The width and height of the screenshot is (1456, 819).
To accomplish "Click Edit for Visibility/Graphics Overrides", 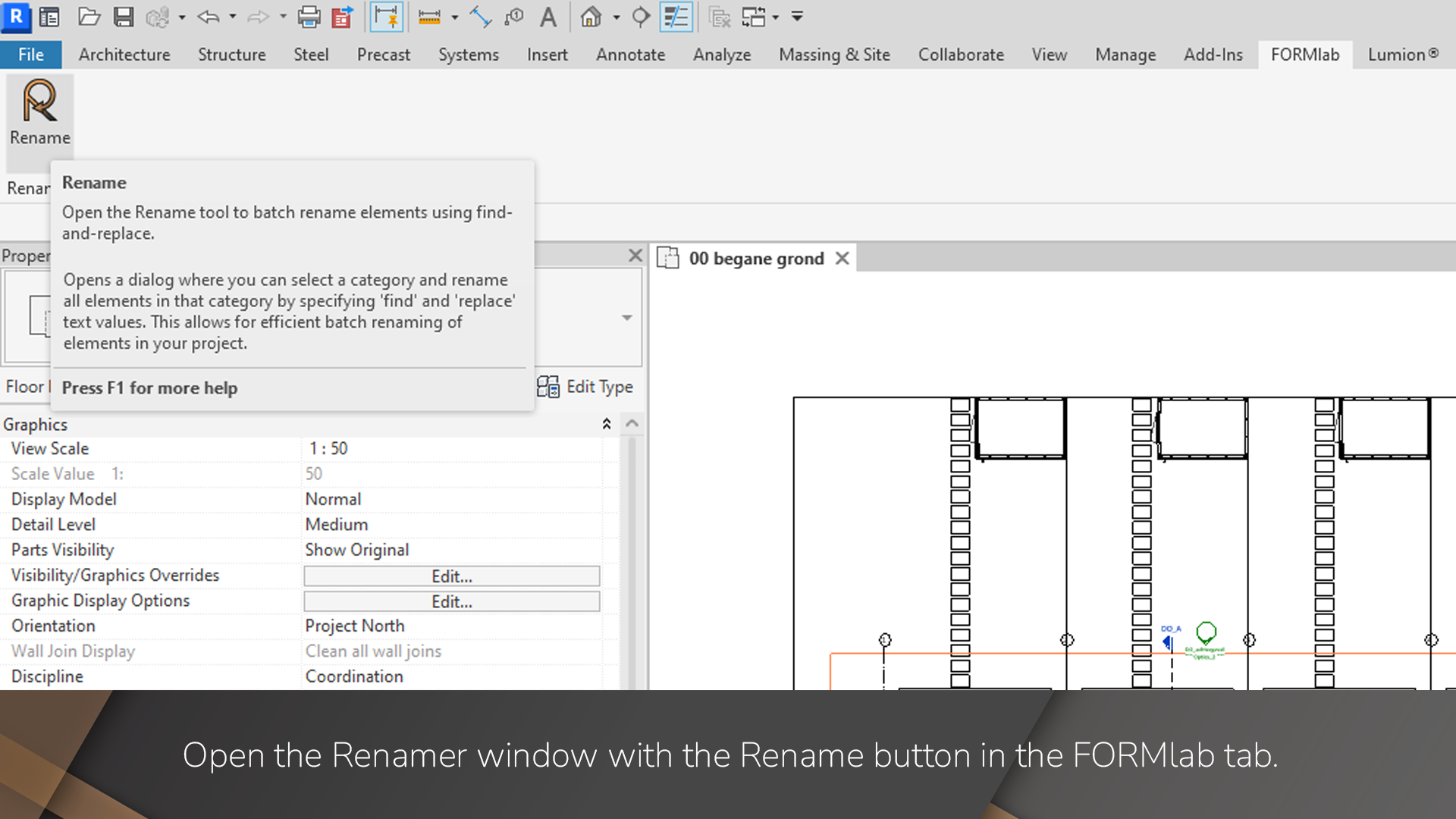I will 451,576.
